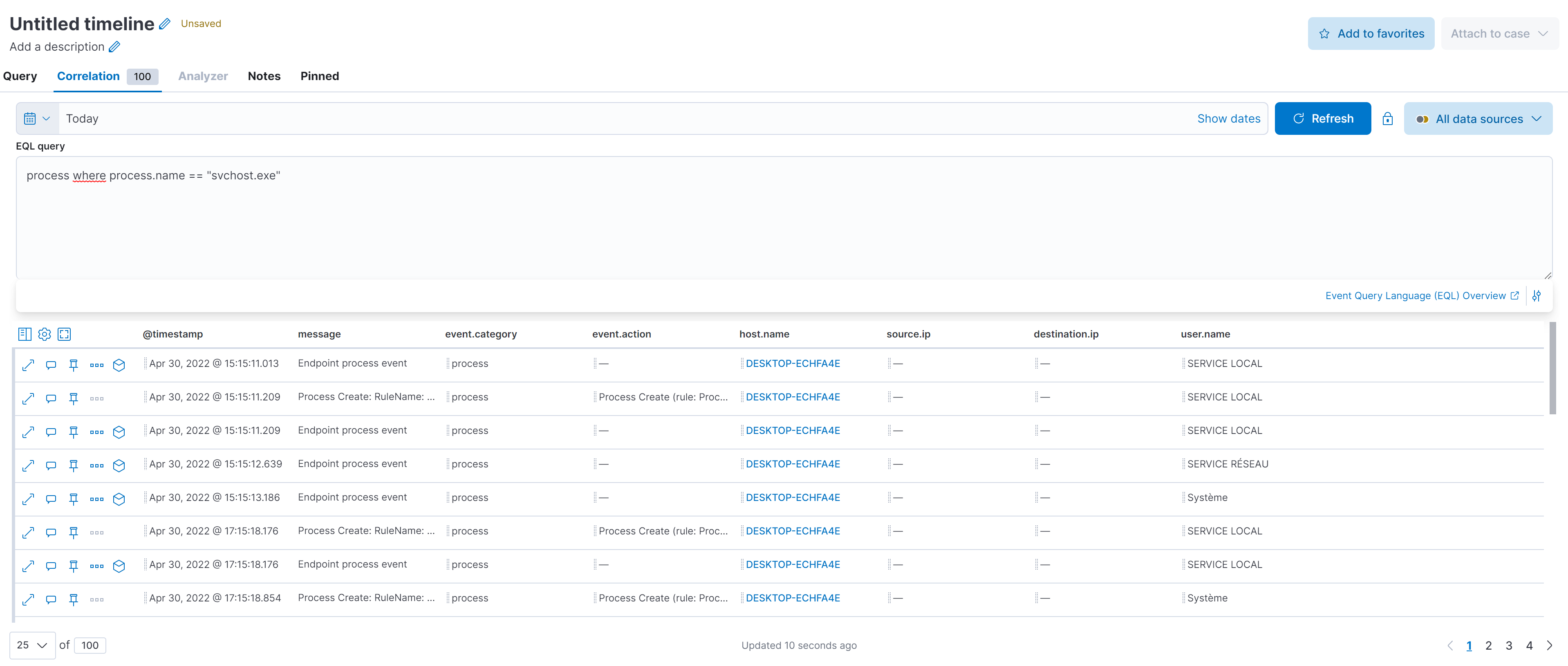Open the rows per page dropdown
1568x666 pixels.
tap(32, 645)
